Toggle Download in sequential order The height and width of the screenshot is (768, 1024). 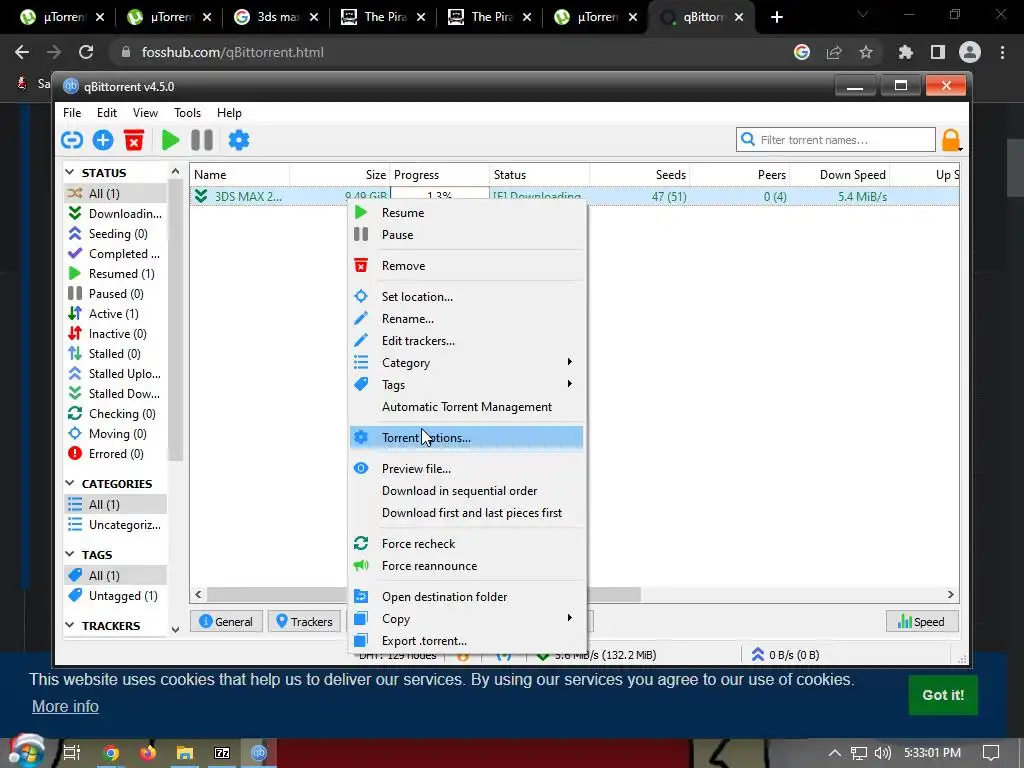pos(466,490)
